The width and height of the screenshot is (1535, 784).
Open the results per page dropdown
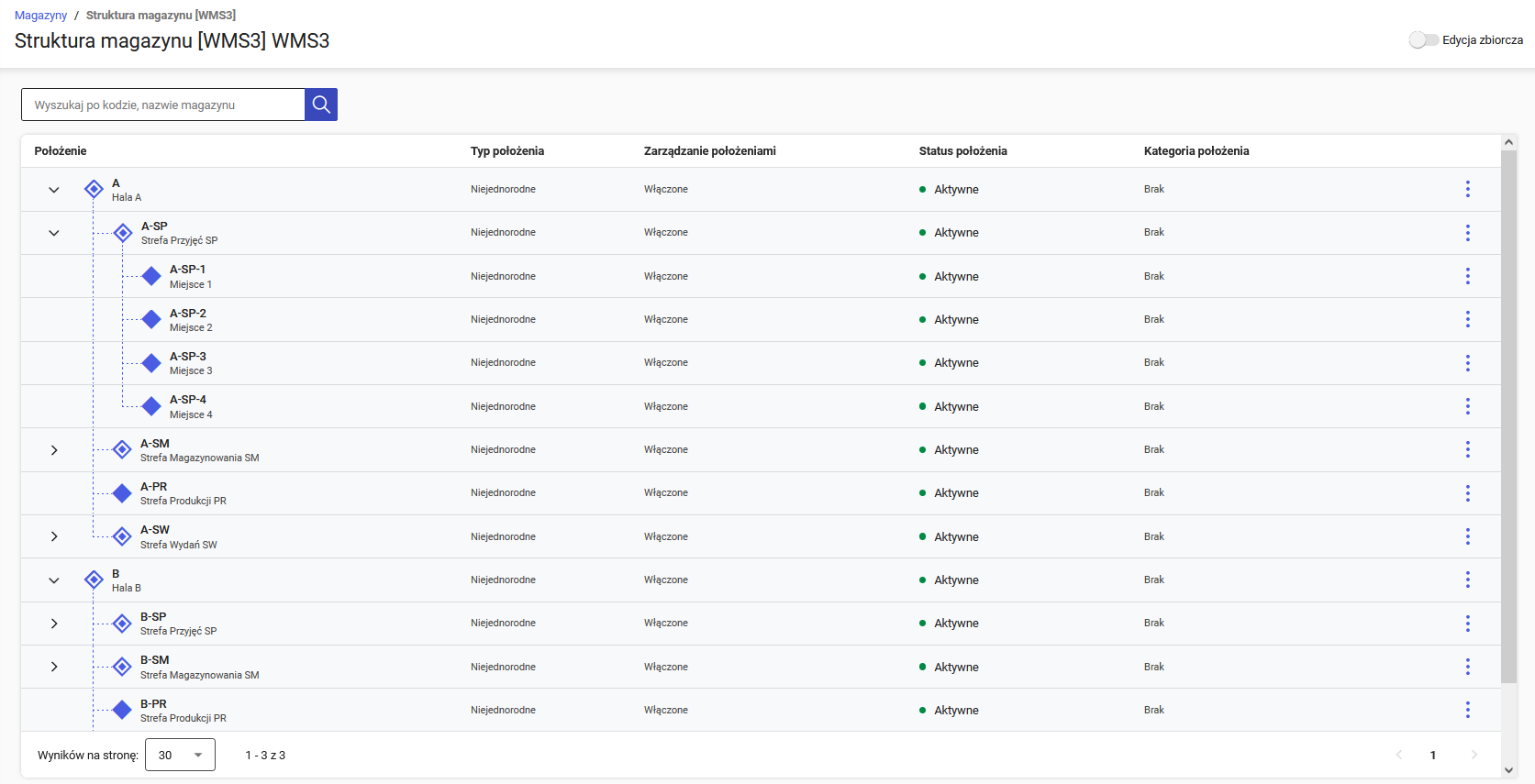tap(180, 755)
